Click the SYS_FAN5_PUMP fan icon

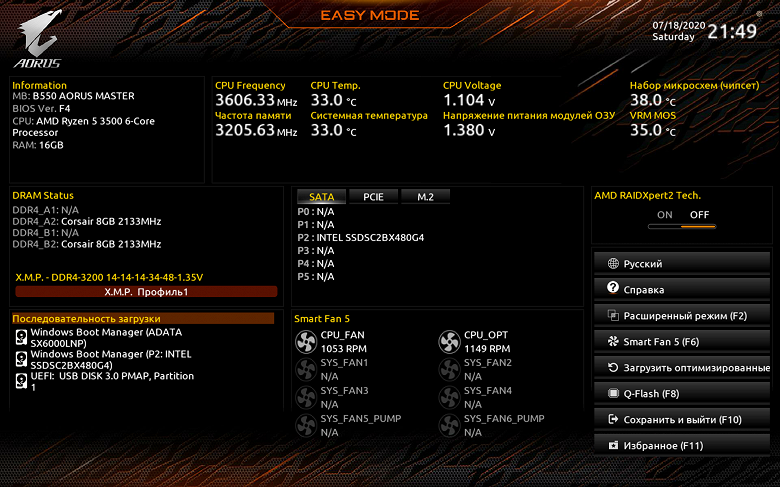pos(306,425)
